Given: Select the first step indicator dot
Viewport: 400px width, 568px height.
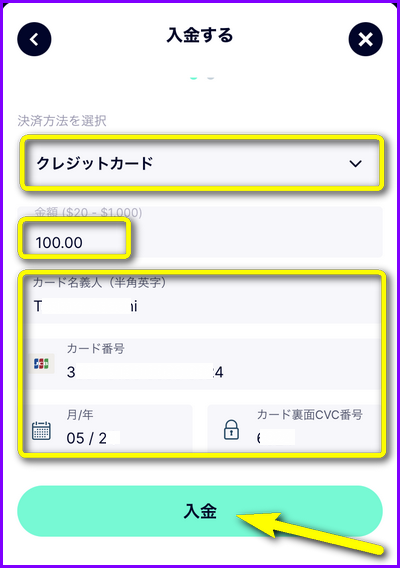Looking at the screenshot, I should pyautogui.click(x=193, y=77).
